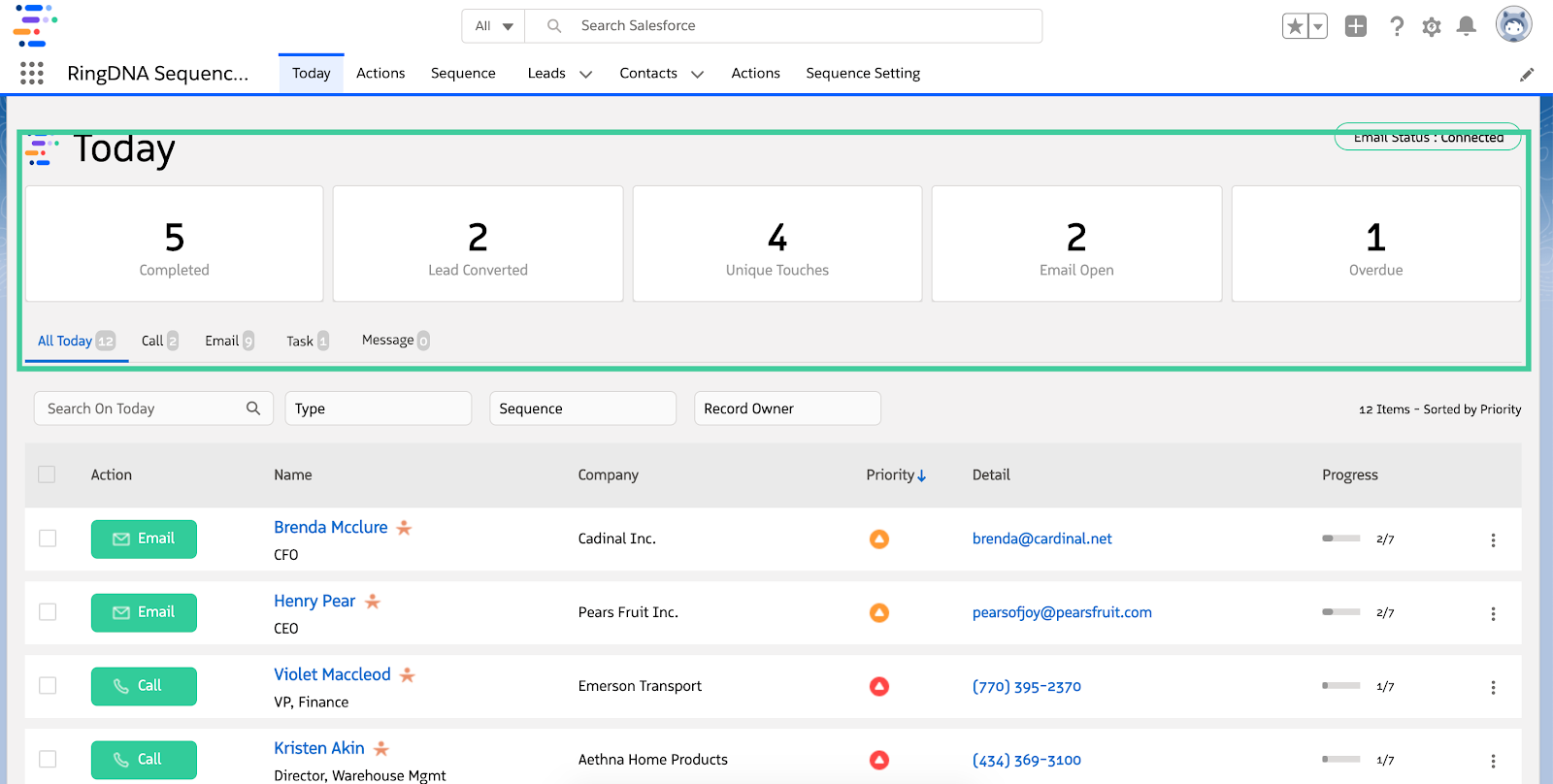Click the Email button for Brenda Mcclure
This screenshot has width=1553, height=784.
[144, 539]
